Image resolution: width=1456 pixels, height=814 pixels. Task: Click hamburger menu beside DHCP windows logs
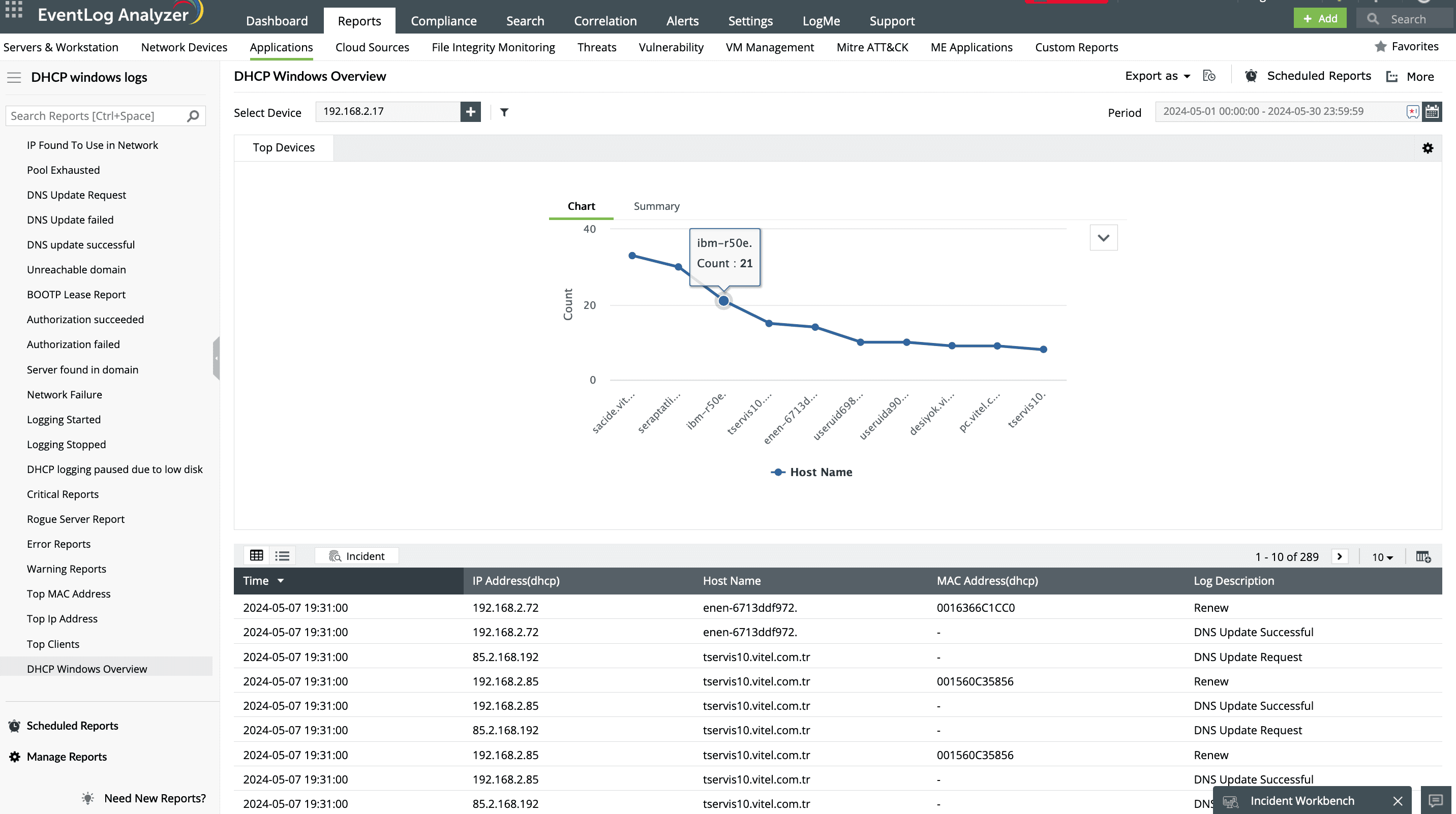(14, 77)
